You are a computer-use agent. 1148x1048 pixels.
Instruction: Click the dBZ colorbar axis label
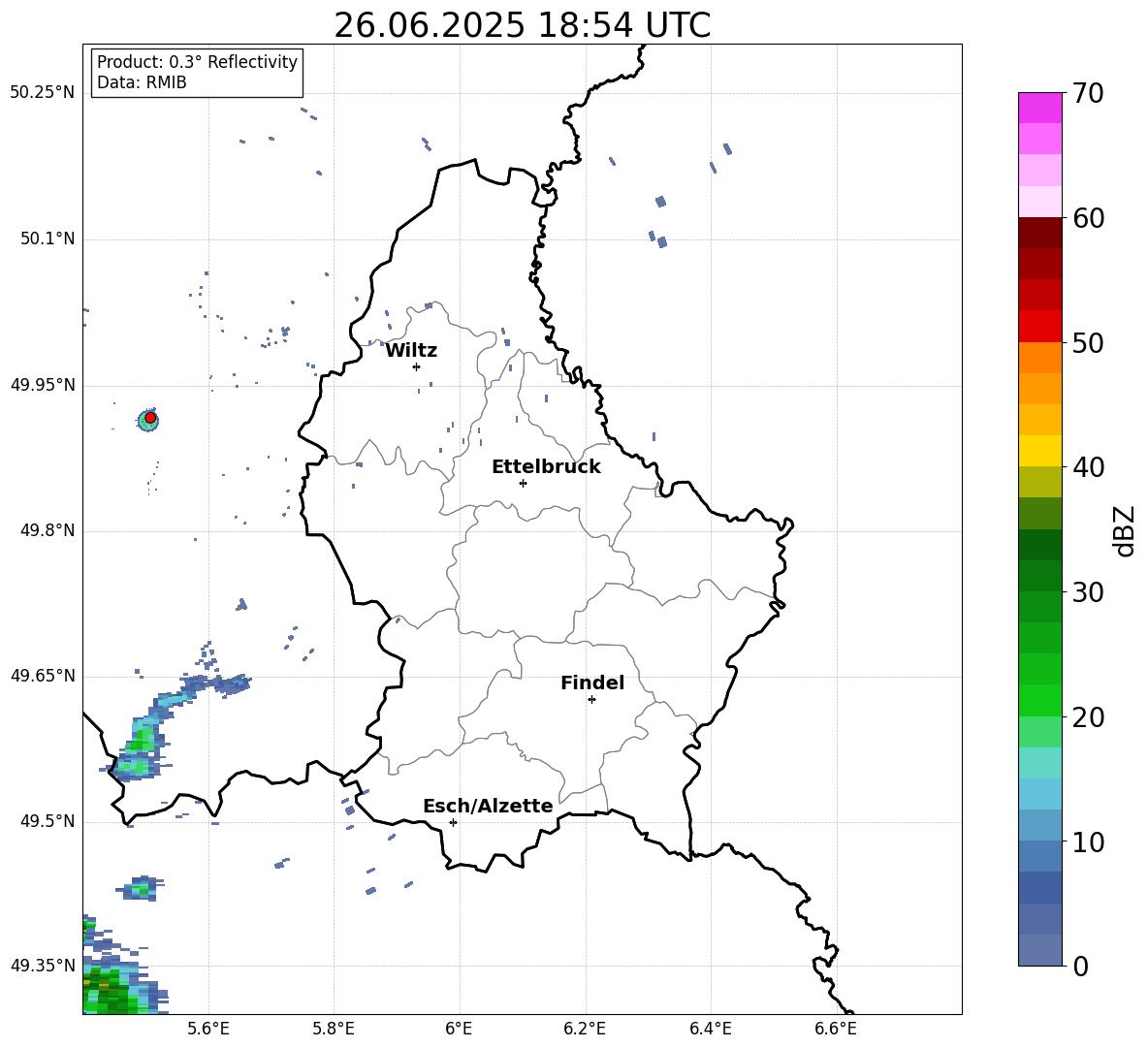(x=1126, y=530)
